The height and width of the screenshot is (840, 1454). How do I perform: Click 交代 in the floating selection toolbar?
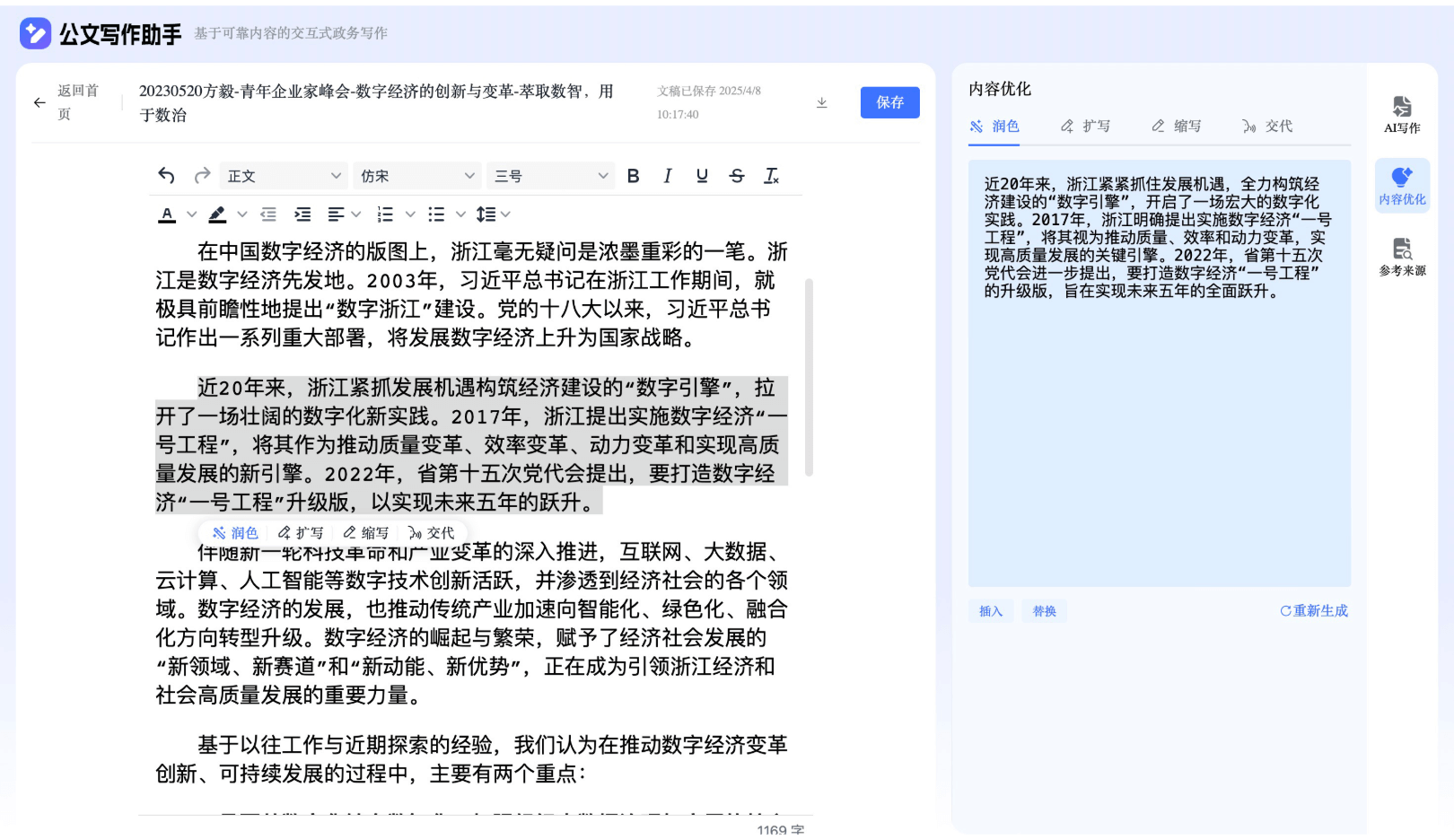tap(431, 533)
